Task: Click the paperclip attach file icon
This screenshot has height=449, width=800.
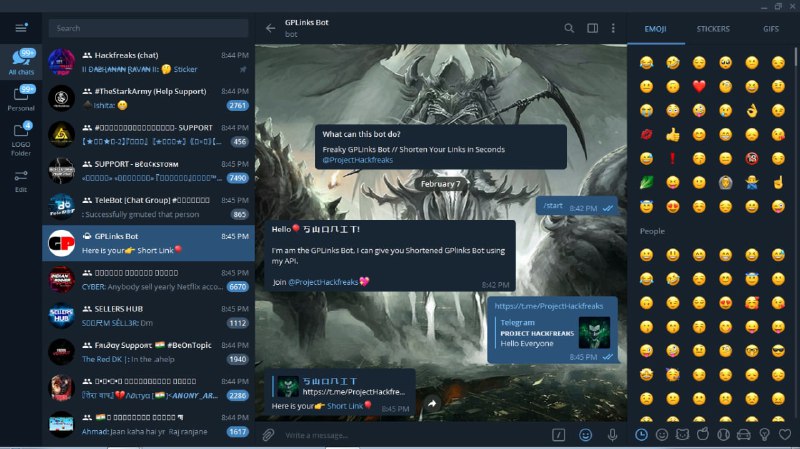Action: pyautogui.click(x=268, y=435)
